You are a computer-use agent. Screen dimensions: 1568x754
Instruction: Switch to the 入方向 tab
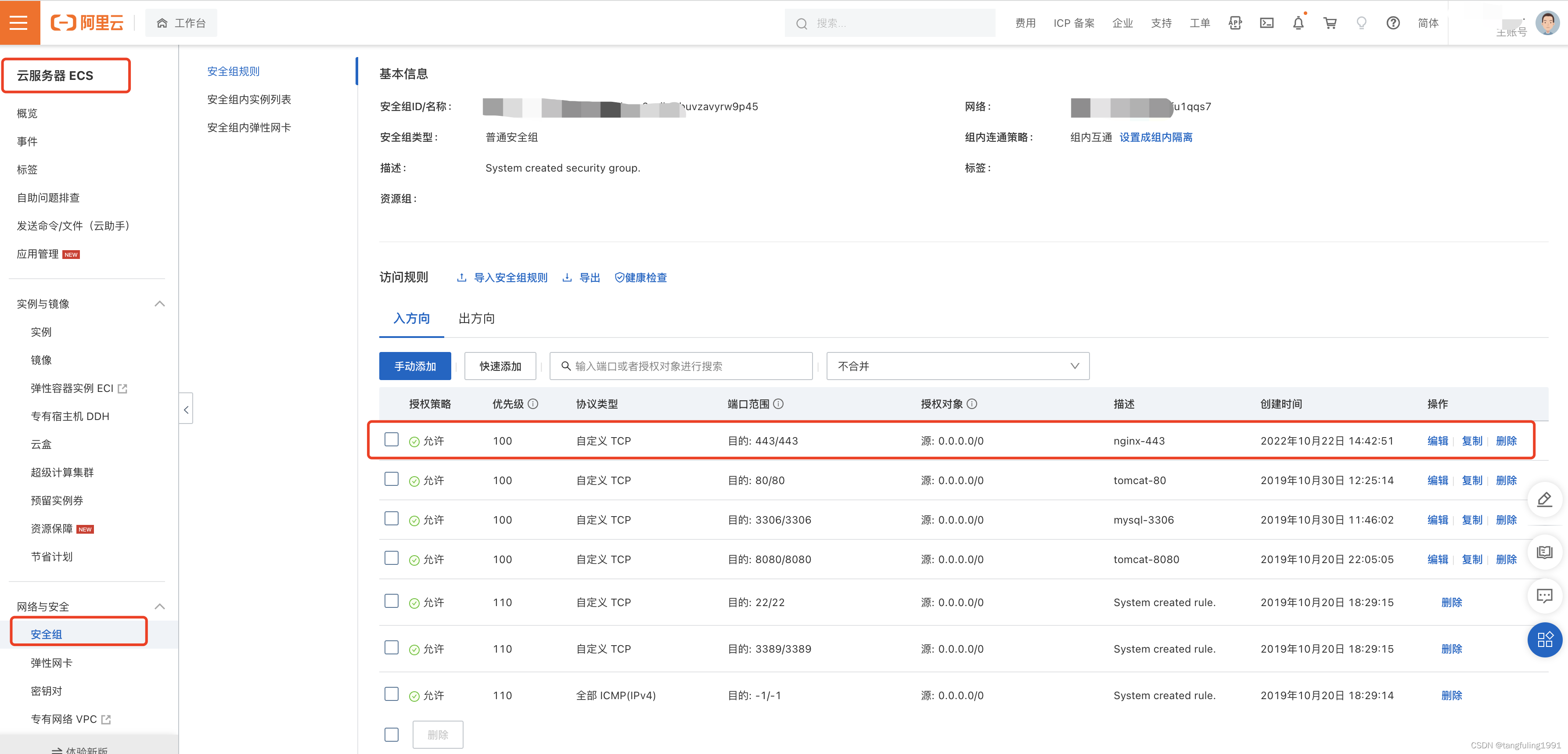coord(411,319)
